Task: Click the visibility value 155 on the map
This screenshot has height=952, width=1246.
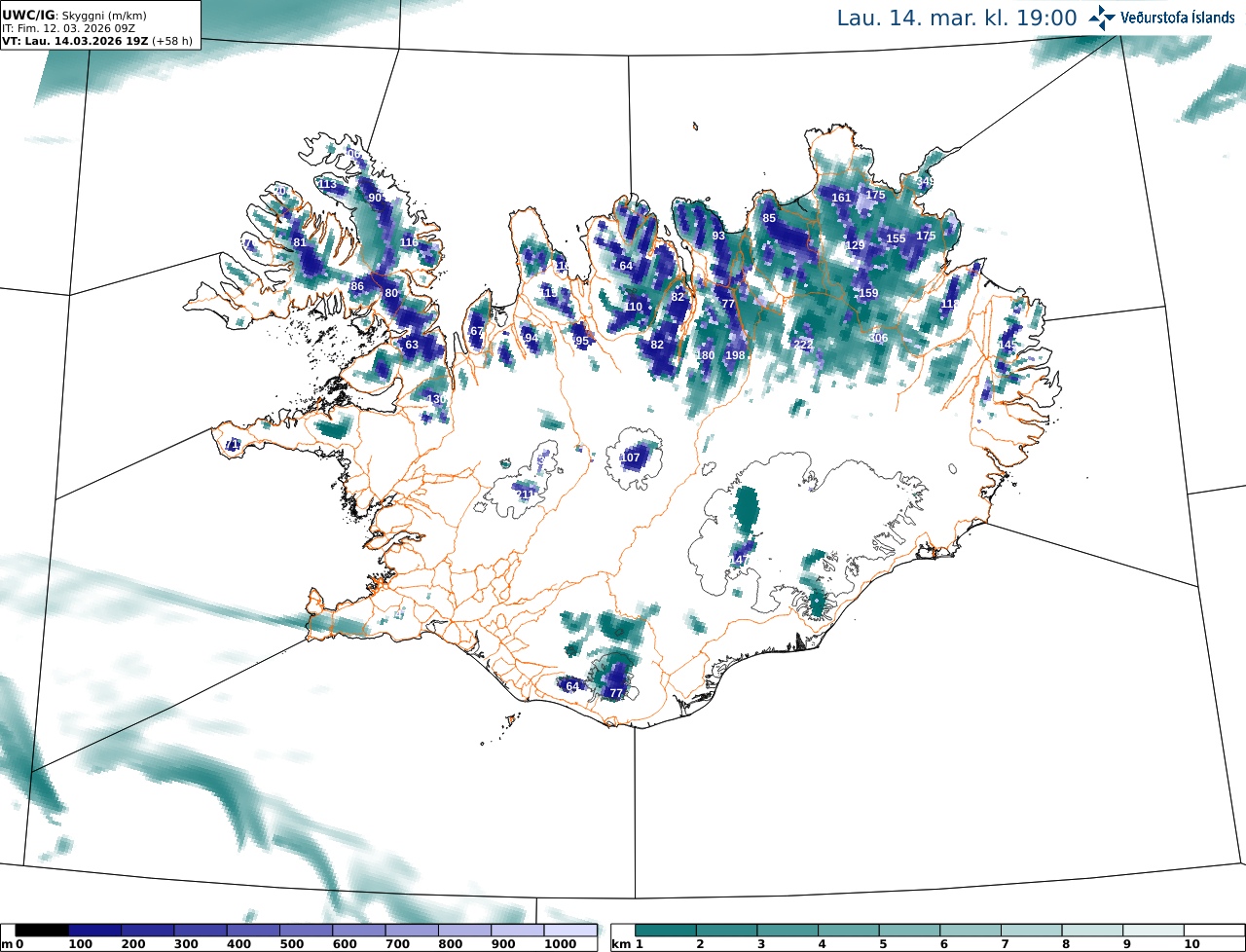Action: pyautogui.click(x=896, y=238)
